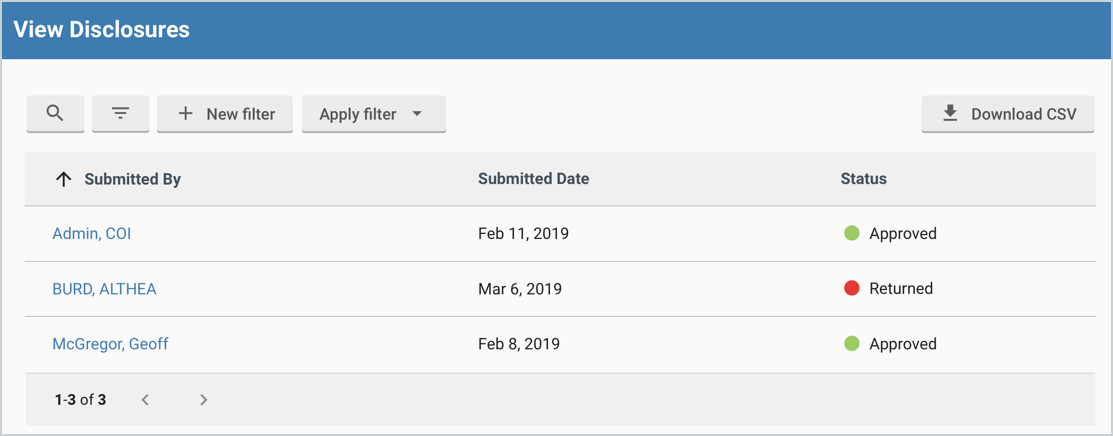Click the Feb 8, 2019 date cell
1113x436 pixels.
pyautogui.click(x=518, y=344)
